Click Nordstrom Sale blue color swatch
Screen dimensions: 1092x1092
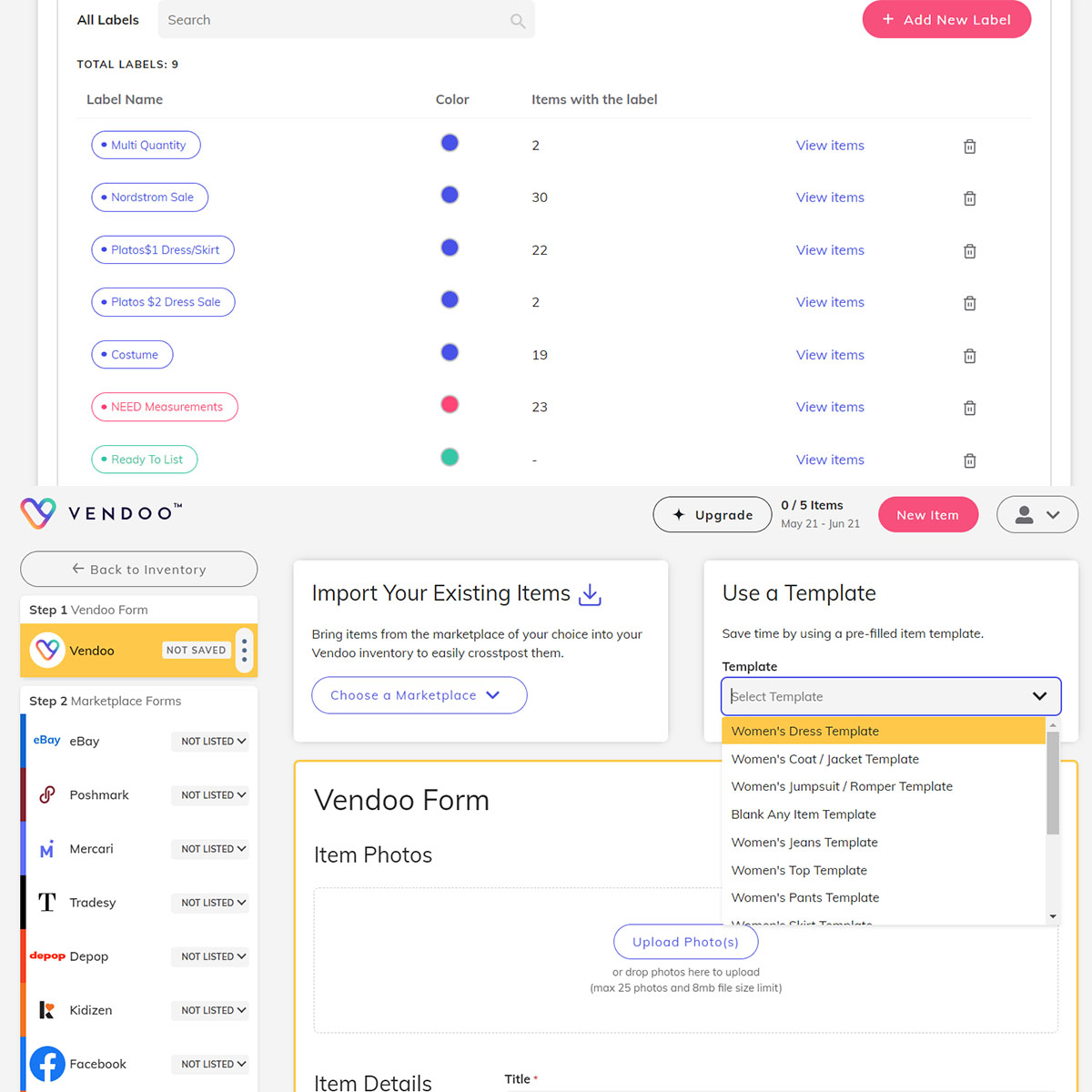point(450,195)
